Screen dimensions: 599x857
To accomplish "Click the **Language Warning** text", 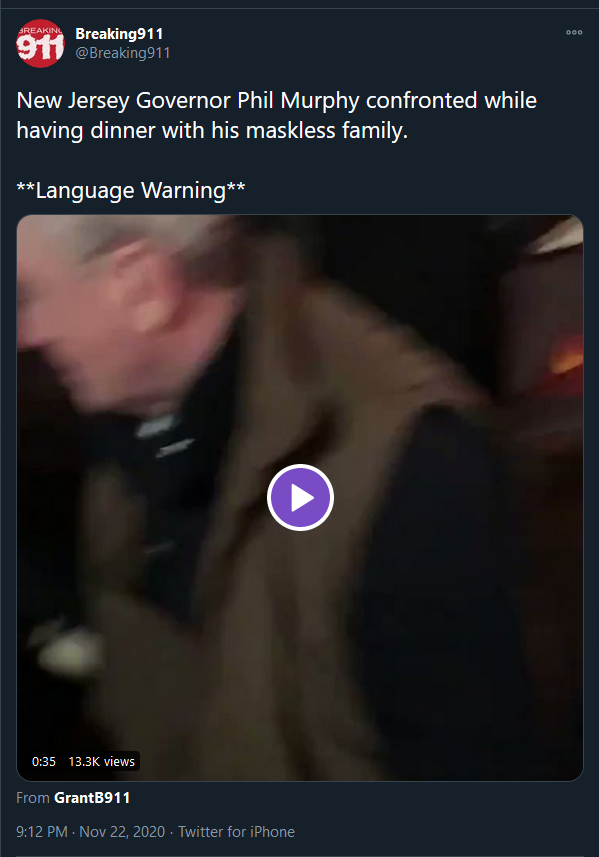I will [131, 190].
